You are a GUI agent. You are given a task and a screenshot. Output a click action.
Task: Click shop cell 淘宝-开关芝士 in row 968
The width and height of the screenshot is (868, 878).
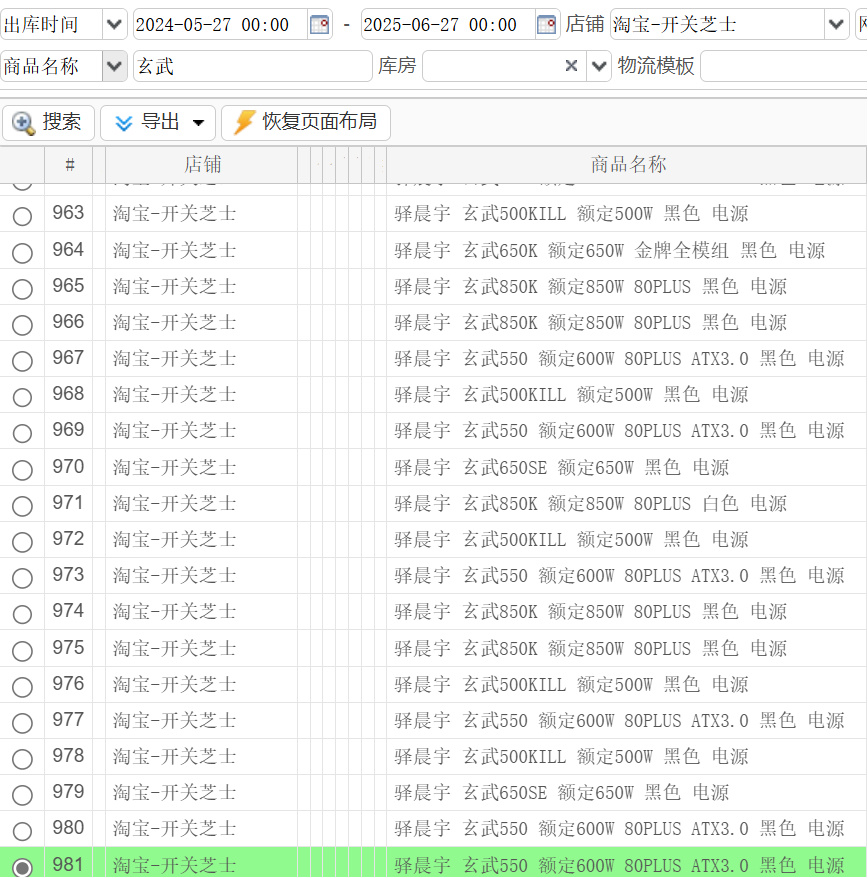click(x=174, y=395)
